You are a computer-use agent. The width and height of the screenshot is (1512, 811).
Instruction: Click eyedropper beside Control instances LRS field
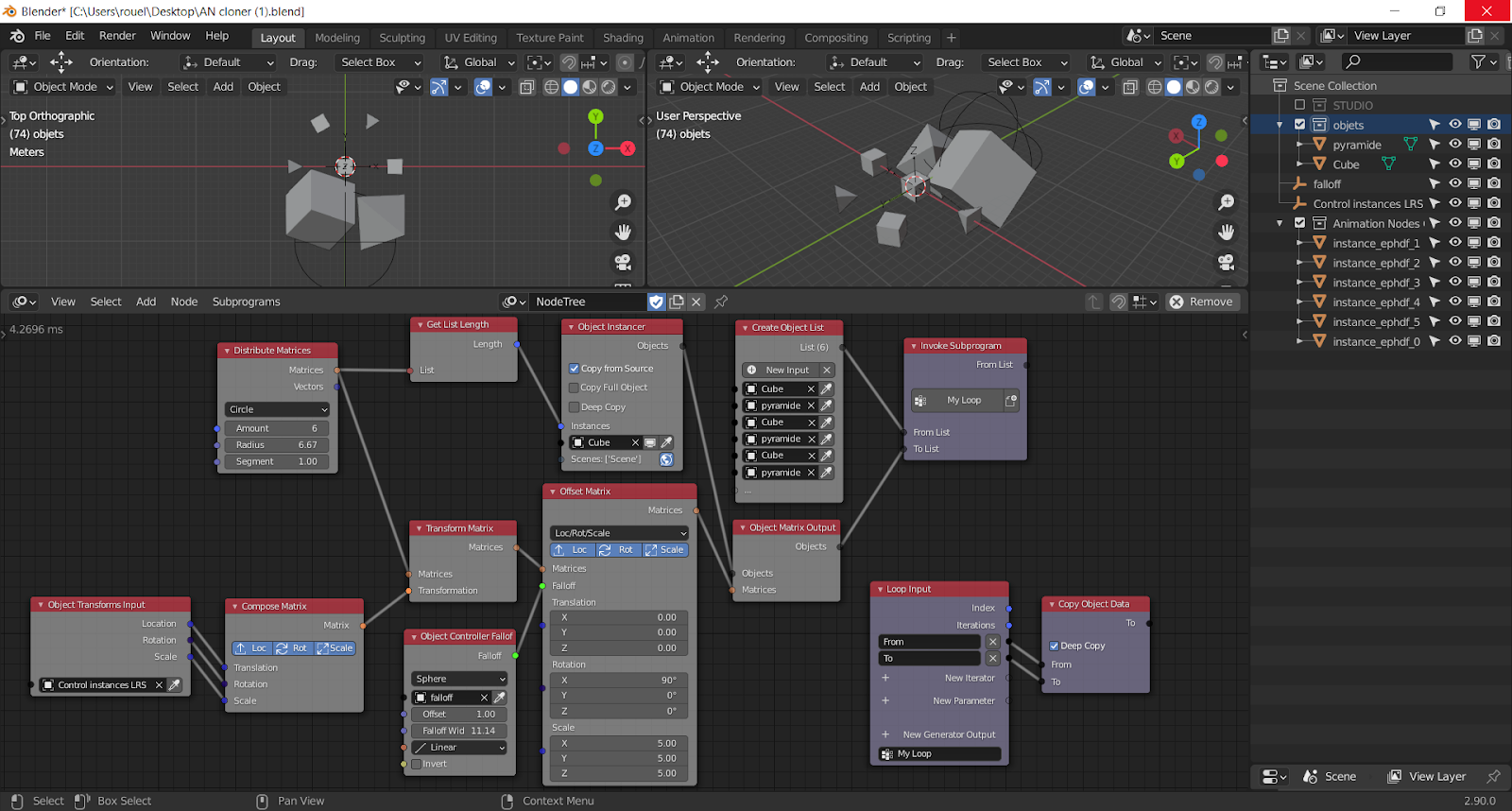(175, 684)
